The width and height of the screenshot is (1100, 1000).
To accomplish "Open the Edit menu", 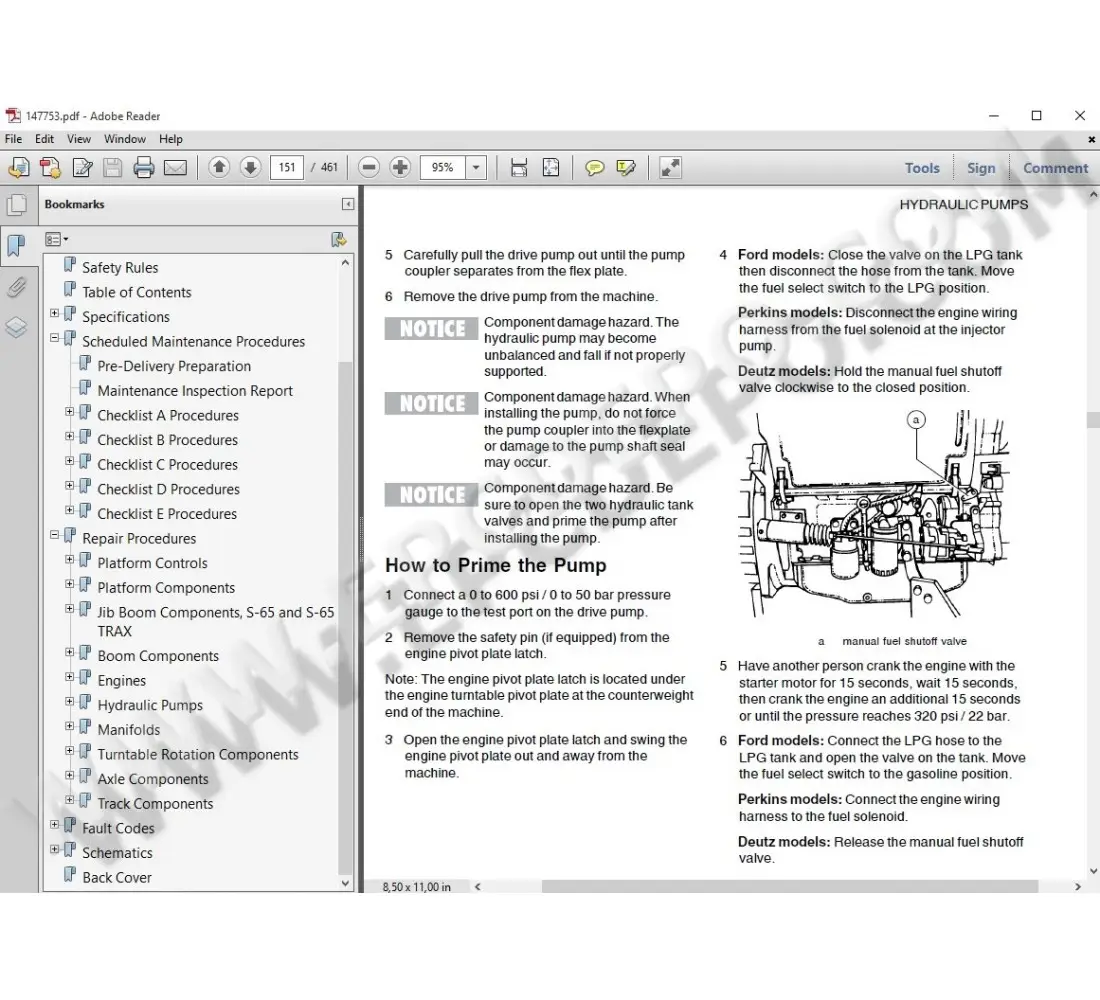I will [44, 139].
